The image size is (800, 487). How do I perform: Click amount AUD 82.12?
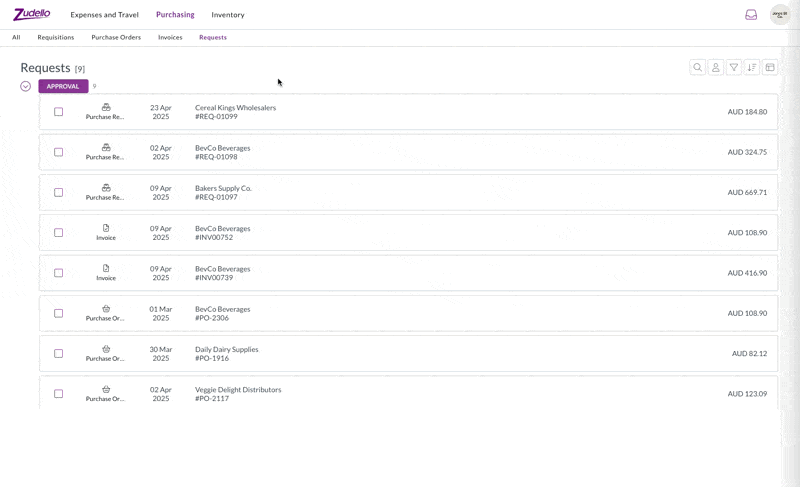(x=749, y=353)
